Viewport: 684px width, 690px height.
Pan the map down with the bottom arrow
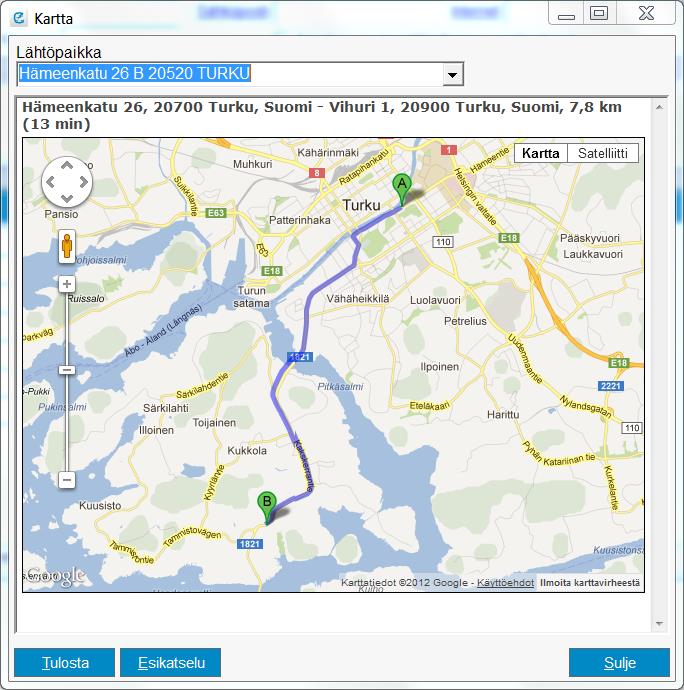[67, 198]
